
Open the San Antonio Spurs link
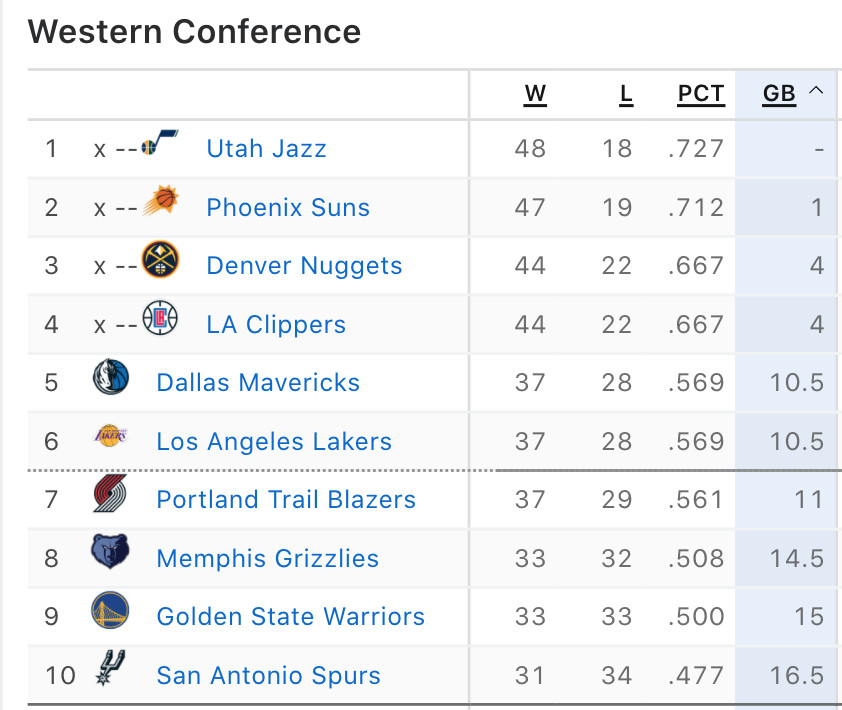click(268, 675)
